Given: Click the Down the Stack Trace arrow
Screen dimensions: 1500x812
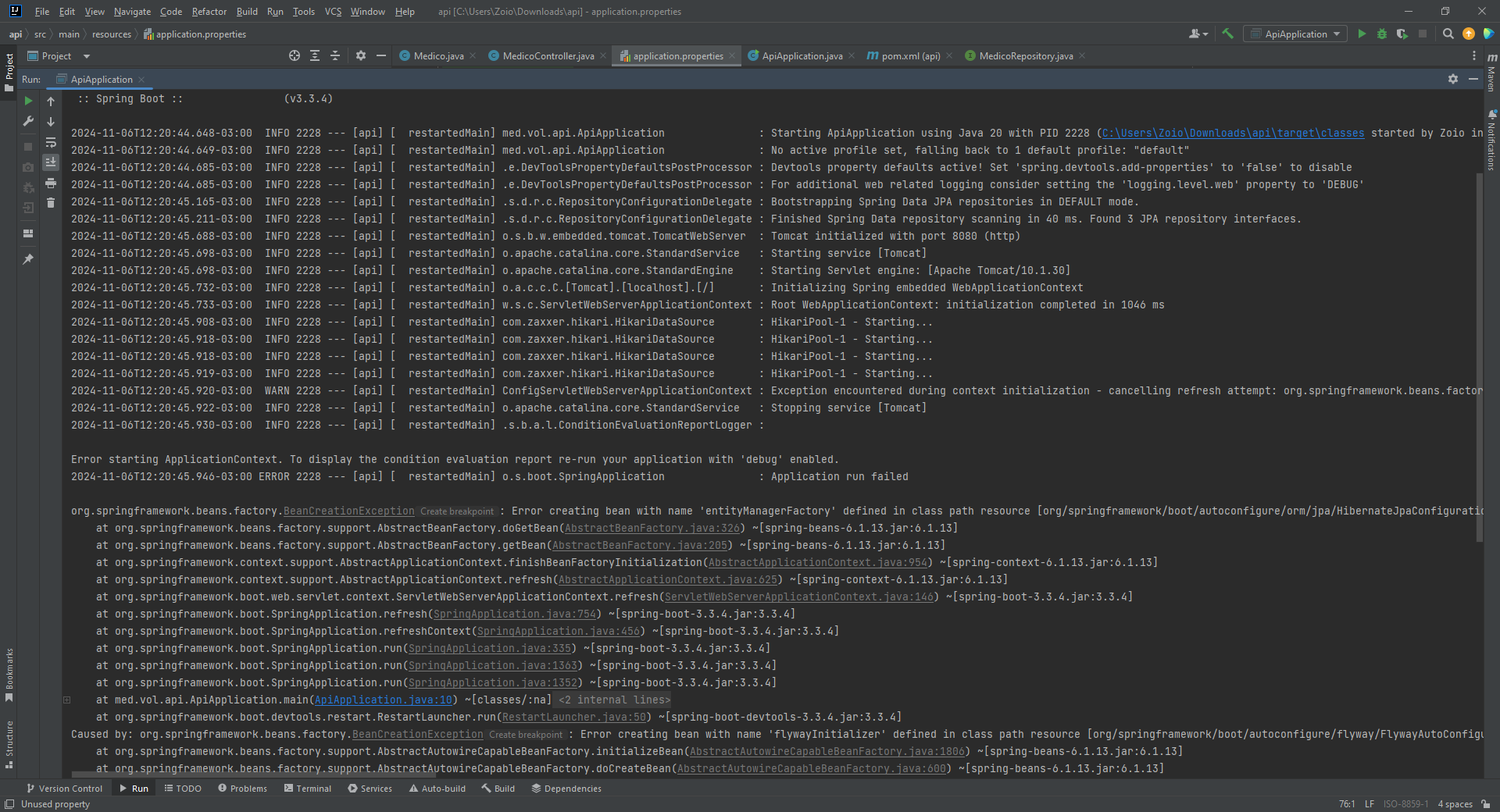Looking at the screenshot, I should [x=51, y=121].
